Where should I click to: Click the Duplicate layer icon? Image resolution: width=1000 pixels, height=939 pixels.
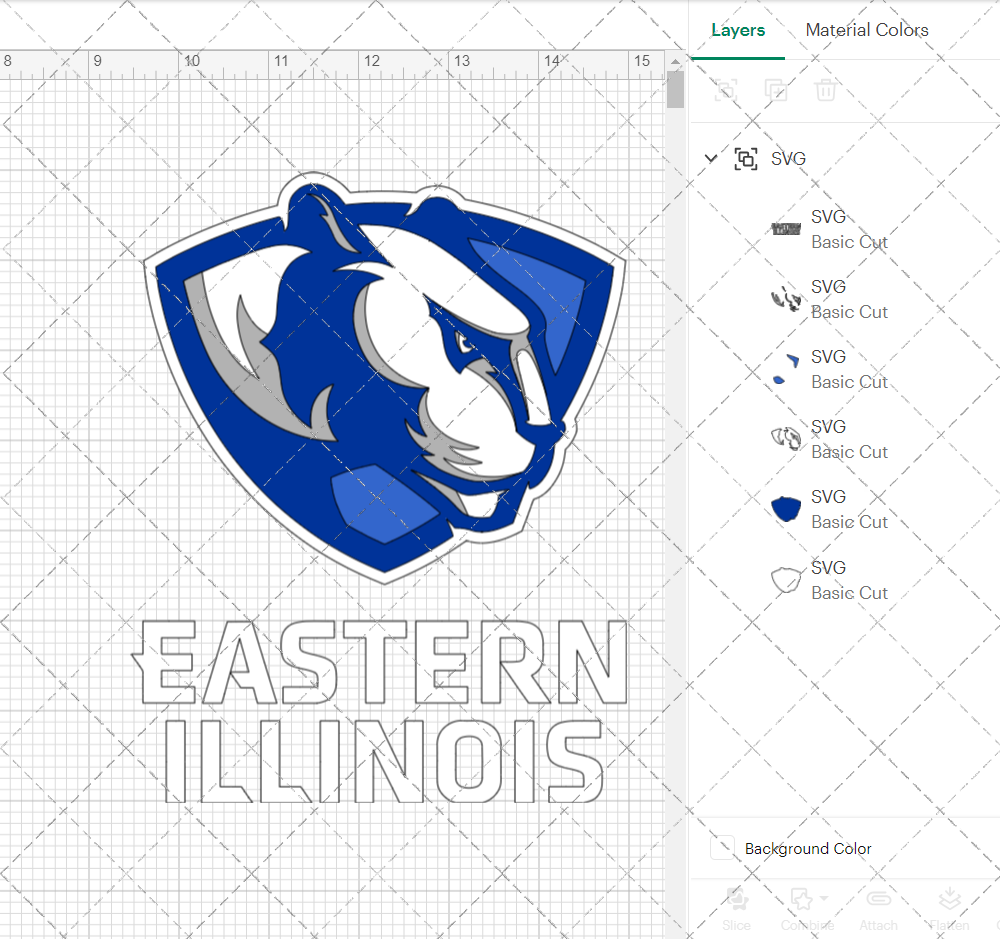pyautogui.click(x=776, y=90)
